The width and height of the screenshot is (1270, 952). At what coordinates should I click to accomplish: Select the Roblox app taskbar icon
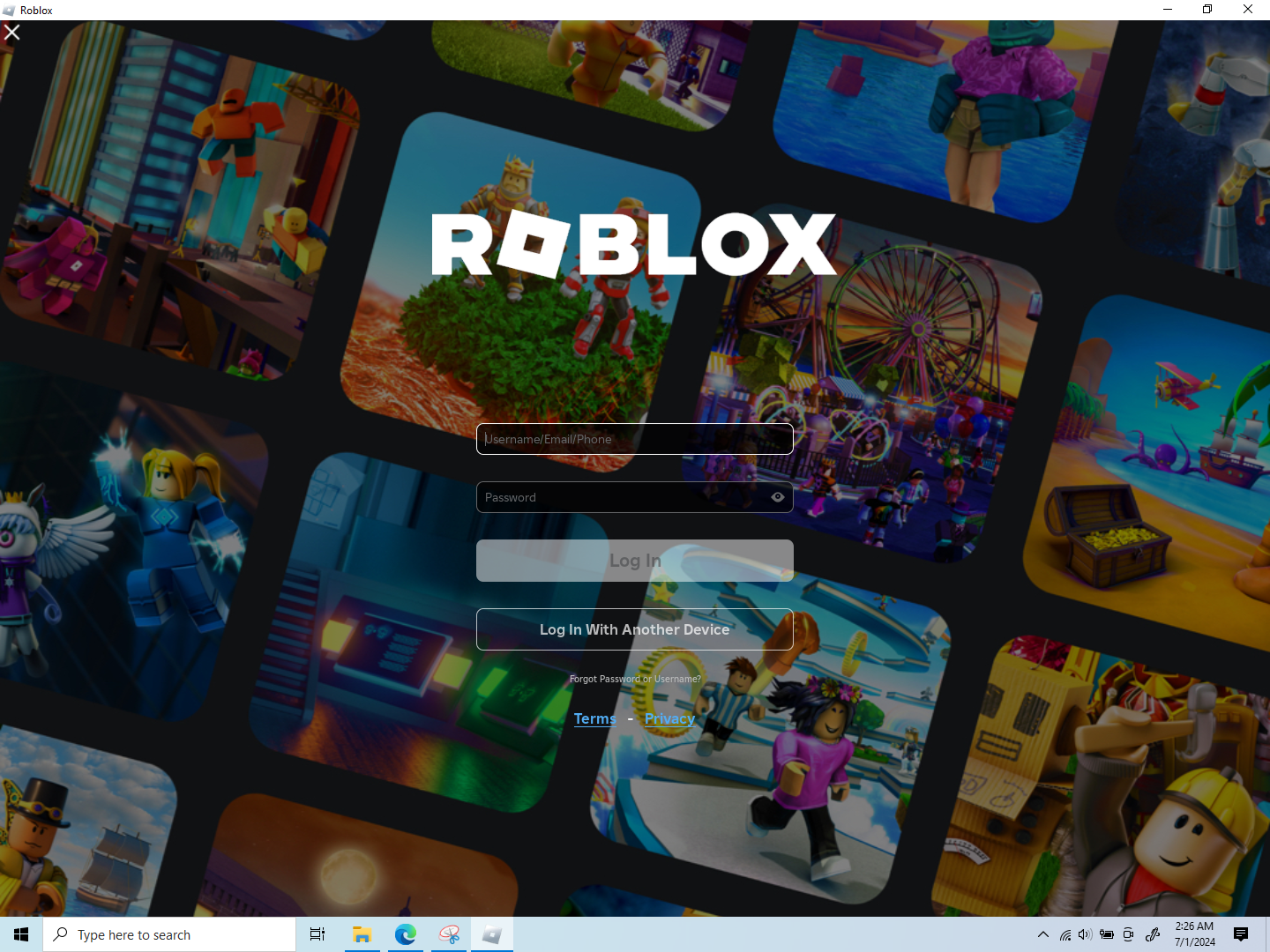(x=492, y=934)
